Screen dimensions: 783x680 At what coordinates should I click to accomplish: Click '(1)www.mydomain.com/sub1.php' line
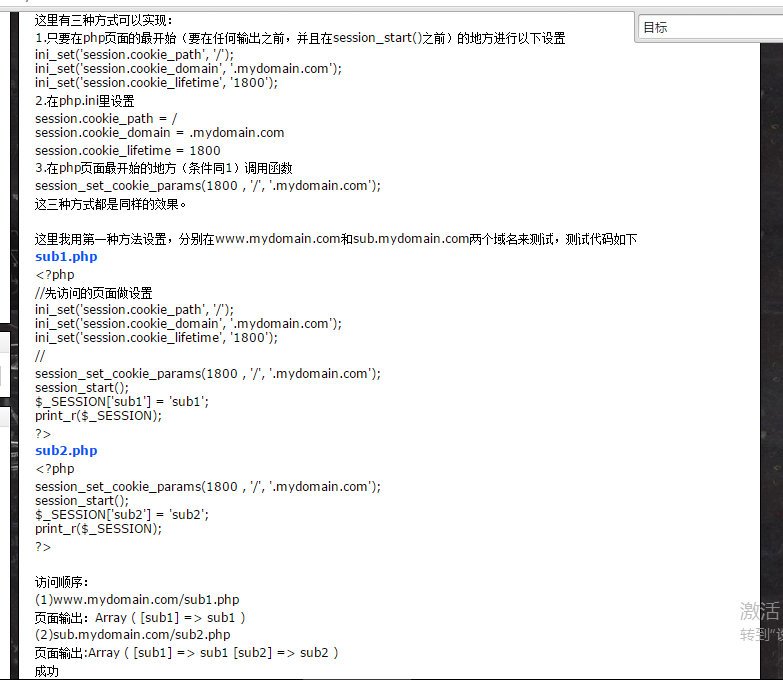coord(137,600)
